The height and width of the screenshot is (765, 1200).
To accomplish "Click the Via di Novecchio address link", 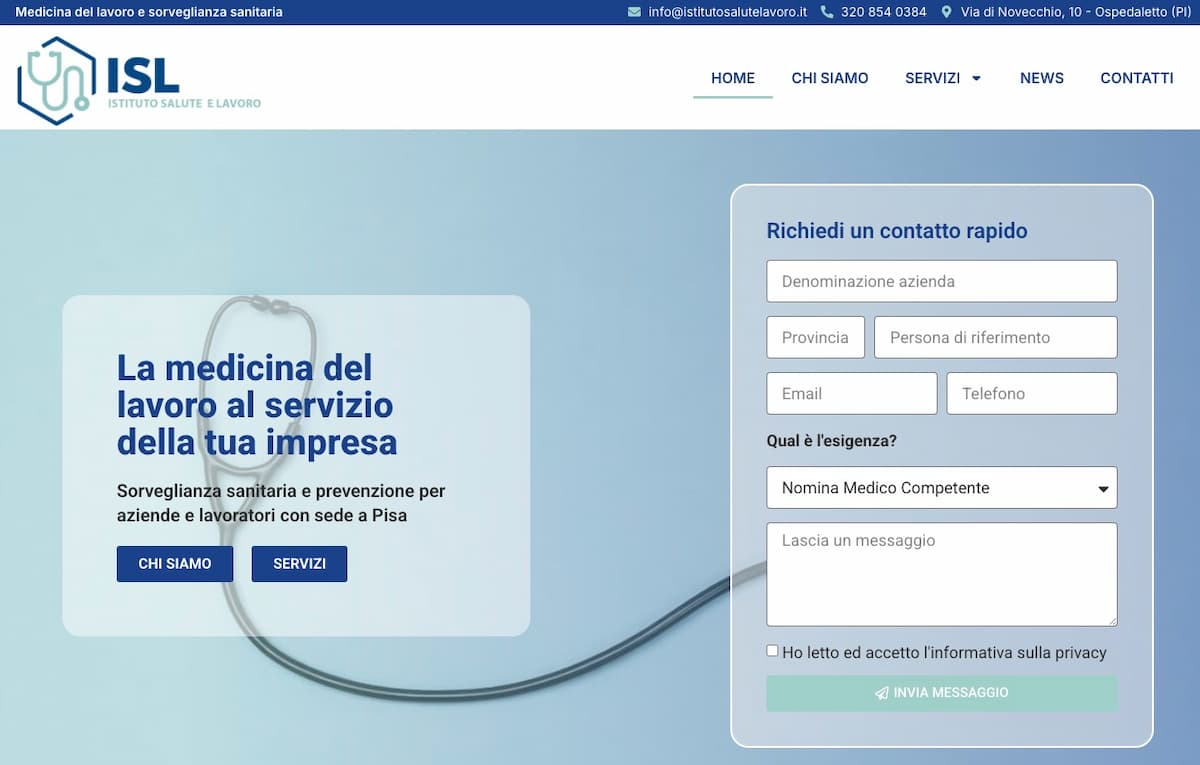I will click(x=1076, y=12).
